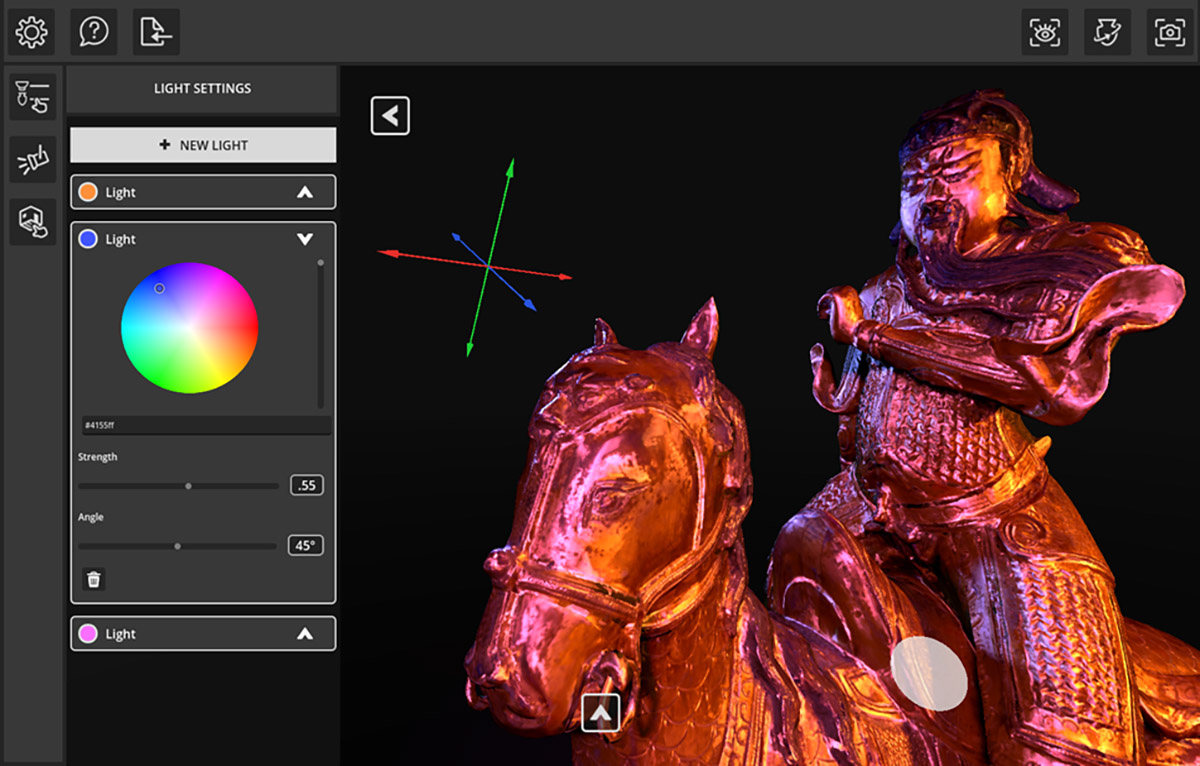This screenshot has width=1200, height=766.
Task: Click the help speech bubble icon
Action: [x=94, y=33]
